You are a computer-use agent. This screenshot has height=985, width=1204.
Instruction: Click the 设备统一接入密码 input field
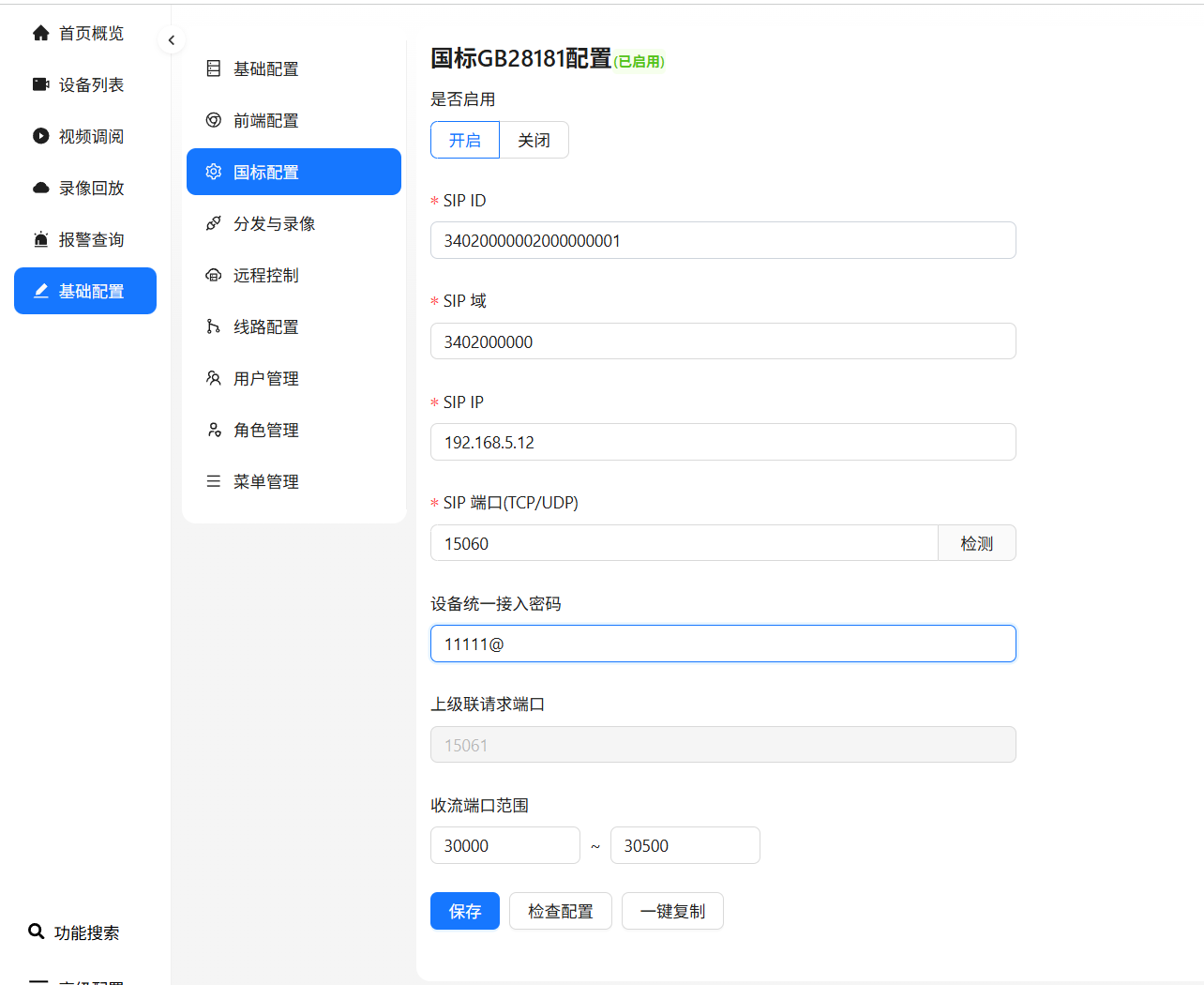[722, 644]
